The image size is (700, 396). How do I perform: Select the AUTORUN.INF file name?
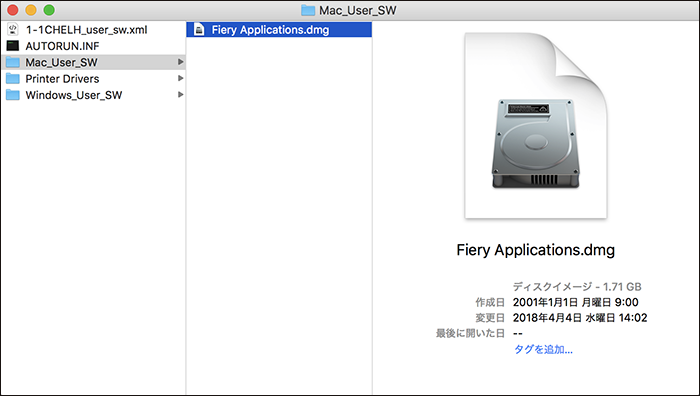click(x=62, y=46)
